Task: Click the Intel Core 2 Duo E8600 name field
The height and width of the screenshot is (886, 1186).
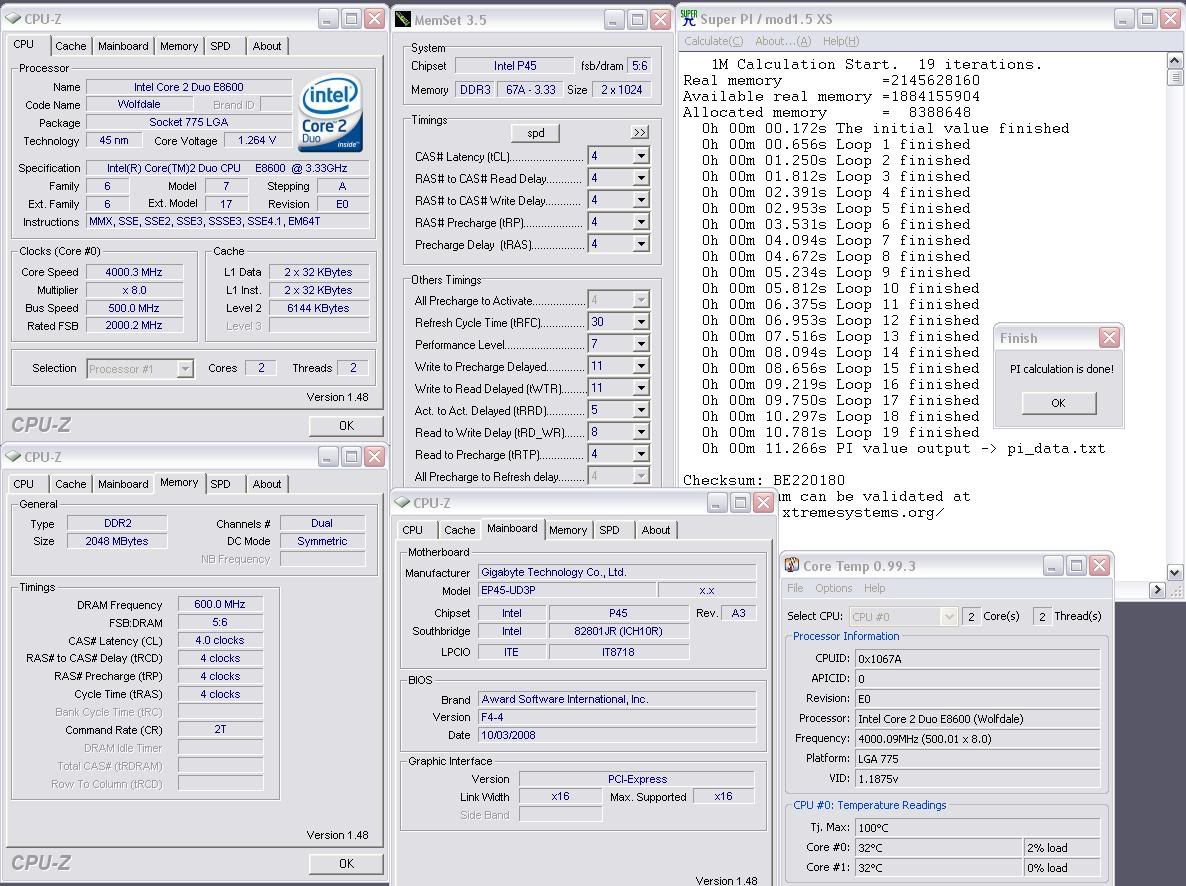Action: tap(188, 87)
